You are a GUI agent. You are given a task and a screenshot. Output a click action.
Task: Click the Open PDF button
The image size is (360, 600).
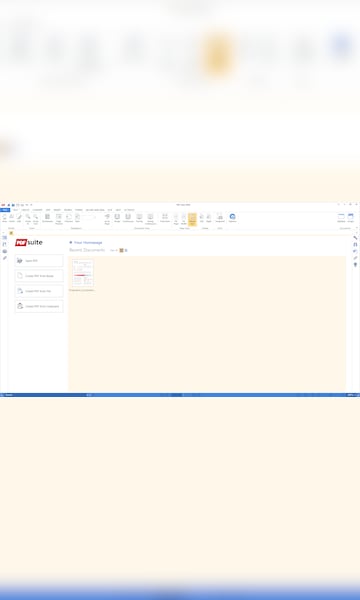[39, 261]
